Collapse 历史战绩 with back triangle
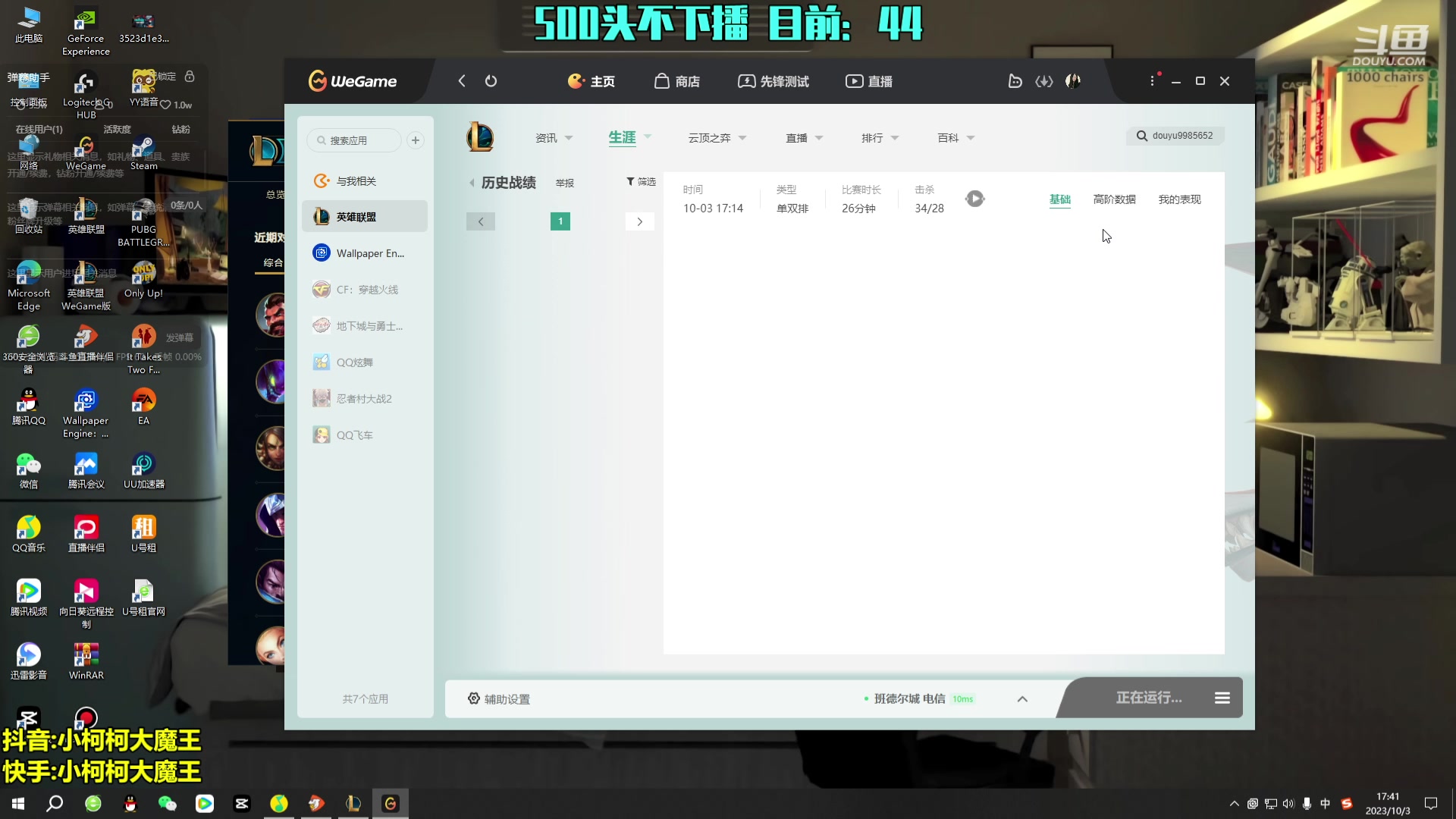The image size is (1456, 819). [472, 183]
